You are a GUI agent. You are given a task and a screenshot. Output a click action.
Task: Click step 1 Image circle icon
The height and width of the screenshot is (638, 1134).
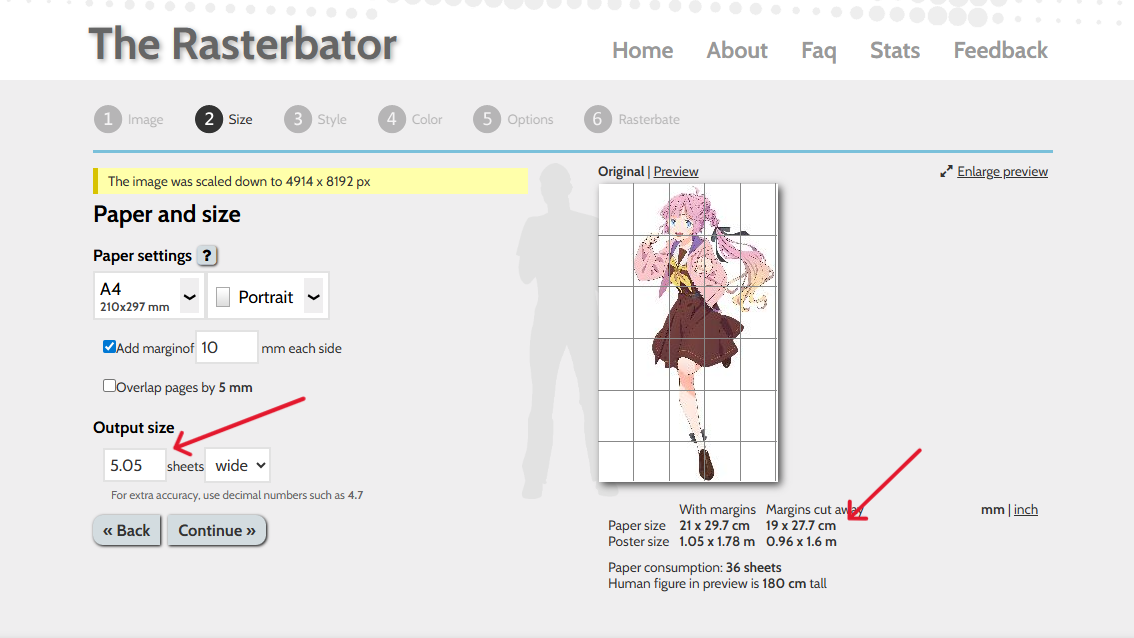point(108,119)
